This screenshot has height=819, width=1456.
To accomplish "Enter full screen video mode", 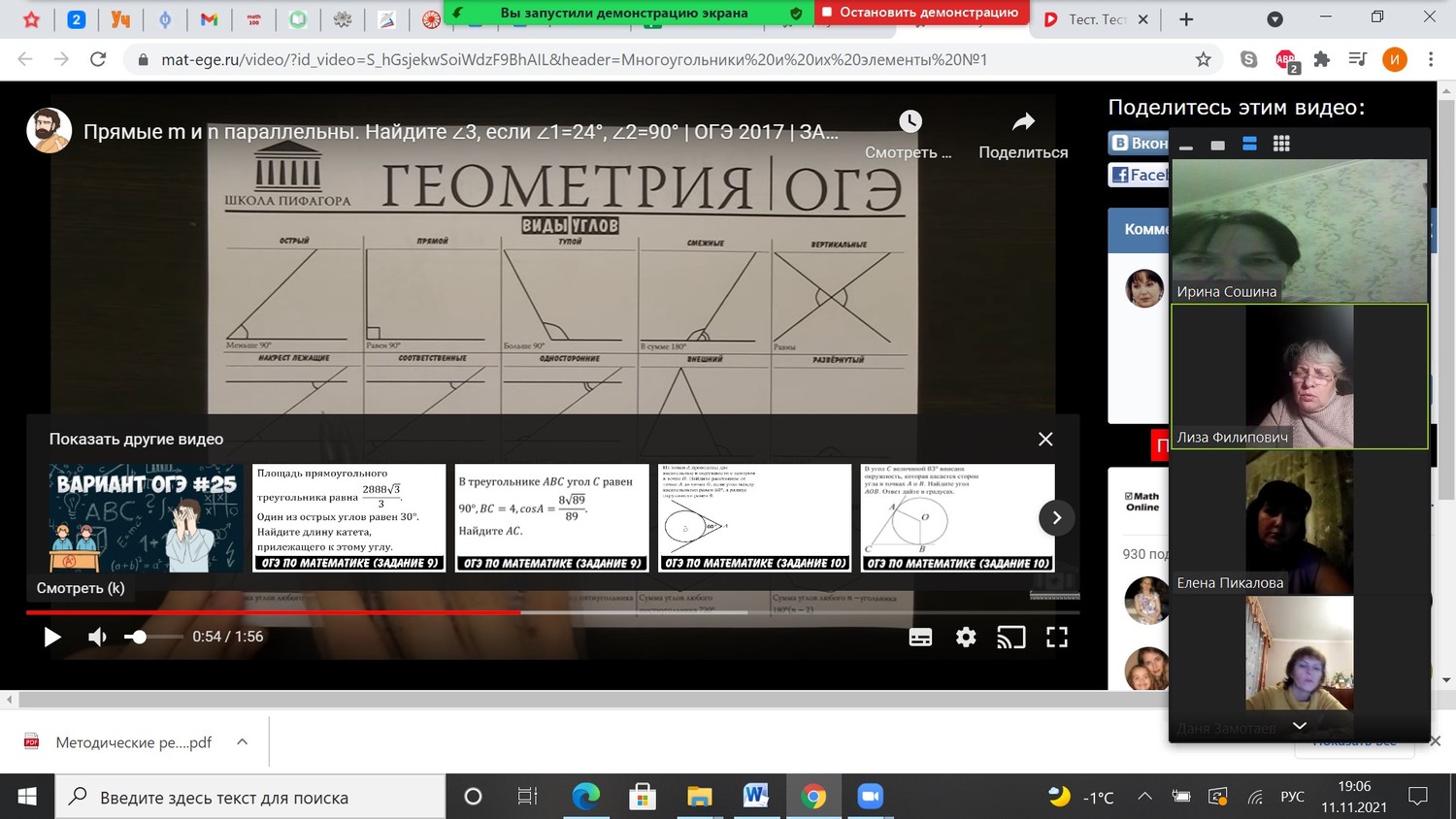I will coord(1057,637).
